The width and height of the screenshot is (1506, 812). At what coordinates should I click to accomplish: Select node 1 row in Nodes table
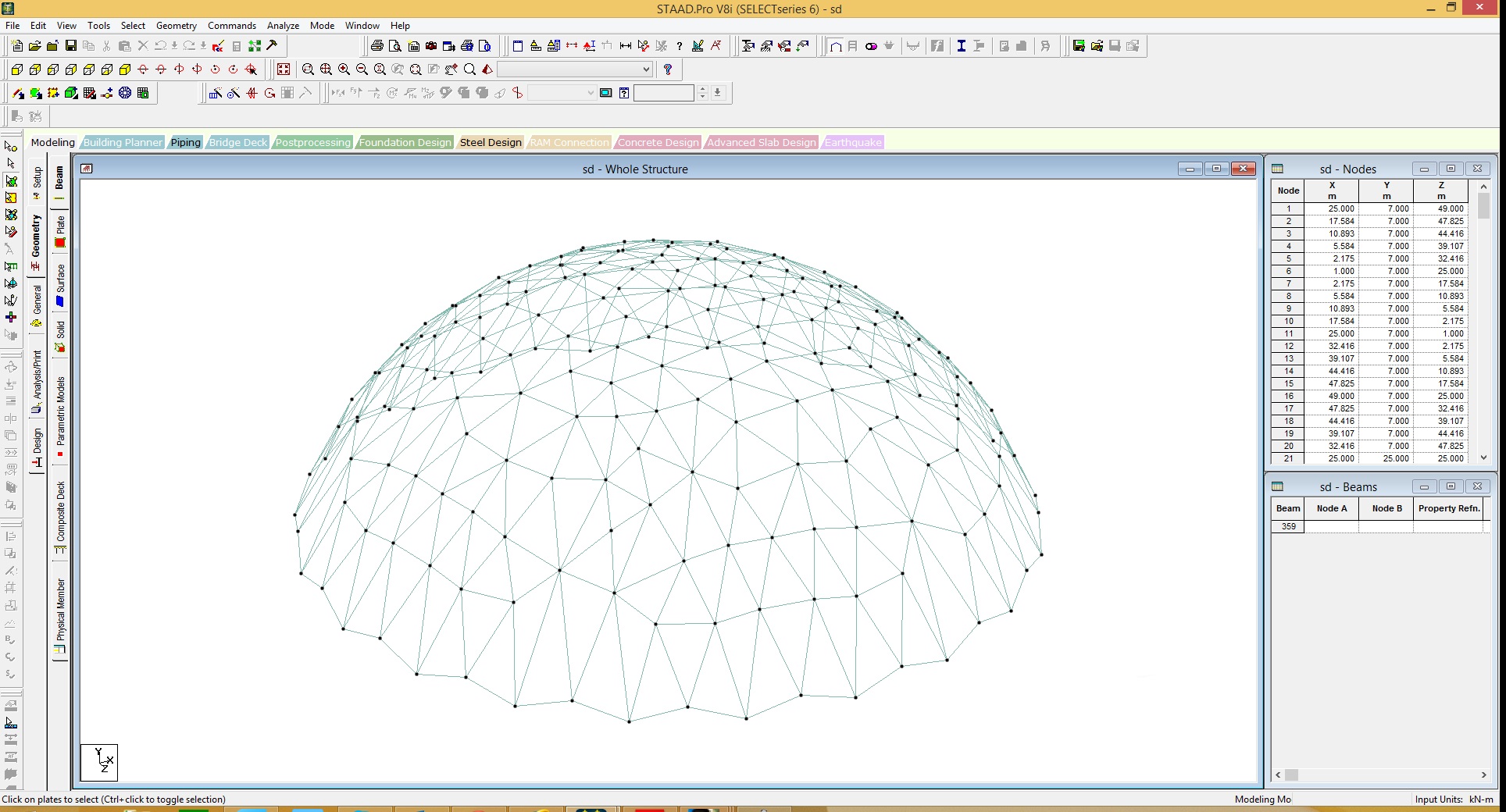(1288, 208)
